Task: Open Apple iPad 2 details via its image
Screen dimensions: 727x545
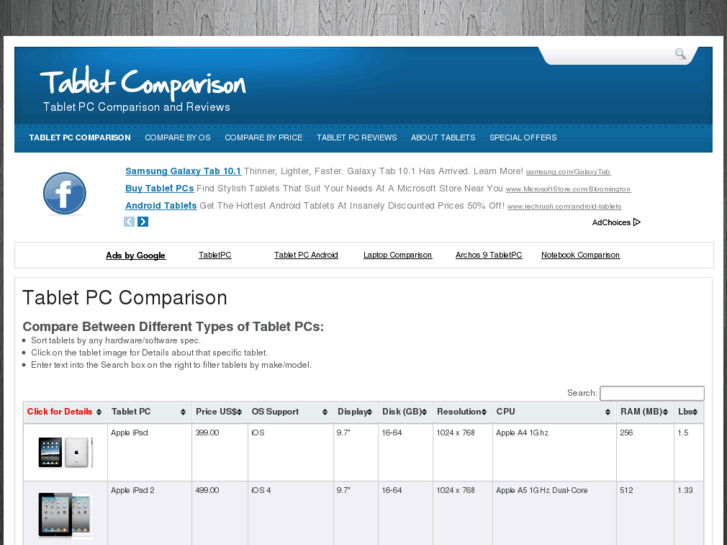Action: (x=65, y=515)
